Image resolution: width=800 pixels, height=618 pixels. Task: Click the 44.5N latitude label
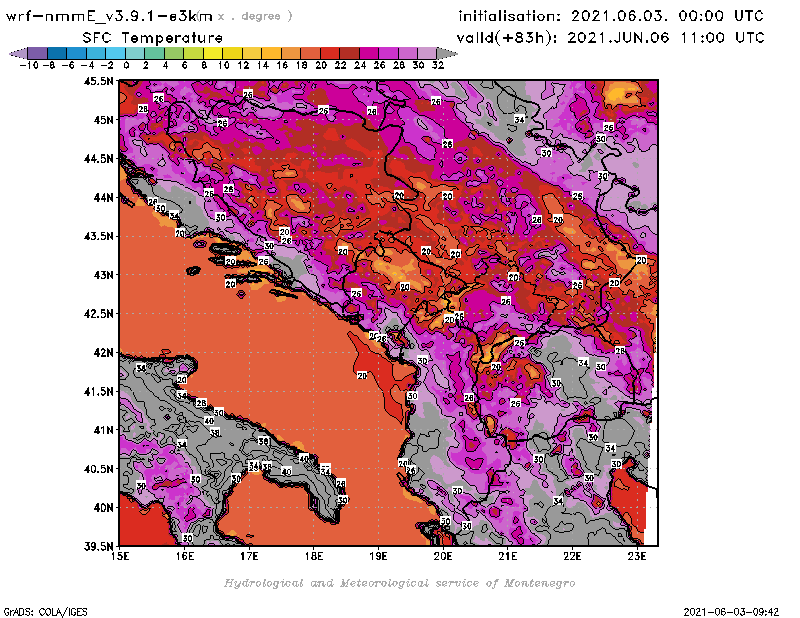tap(98, 159)
